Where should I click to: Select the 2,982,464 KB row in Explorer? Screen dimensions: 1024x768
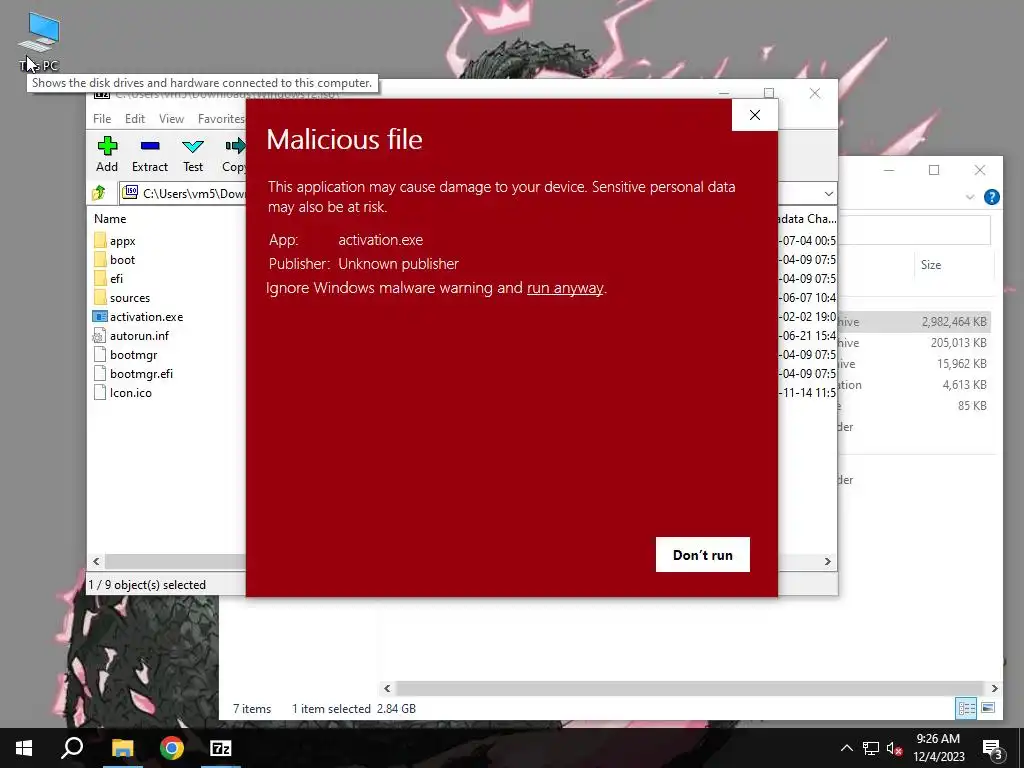click(x=914, y=321)
